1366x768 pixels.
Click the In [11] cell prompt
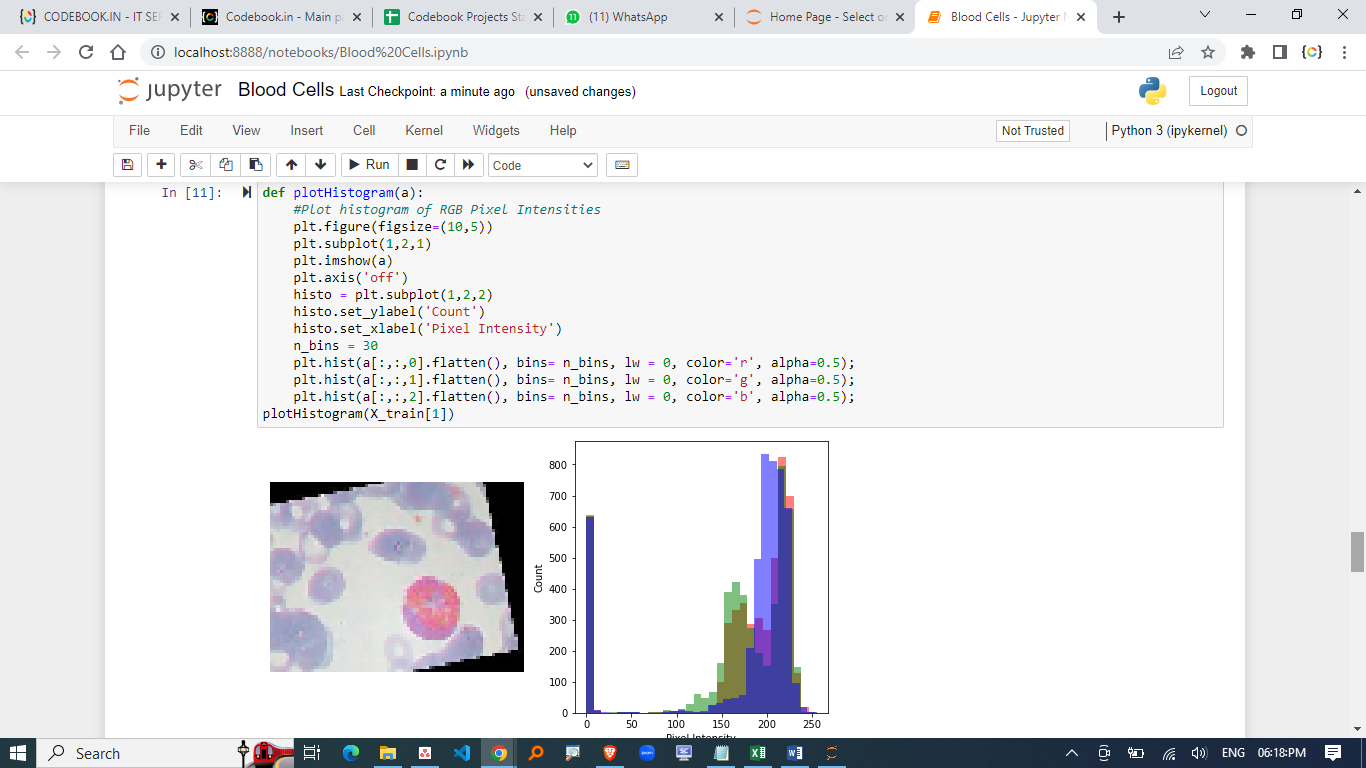point(192,193)
